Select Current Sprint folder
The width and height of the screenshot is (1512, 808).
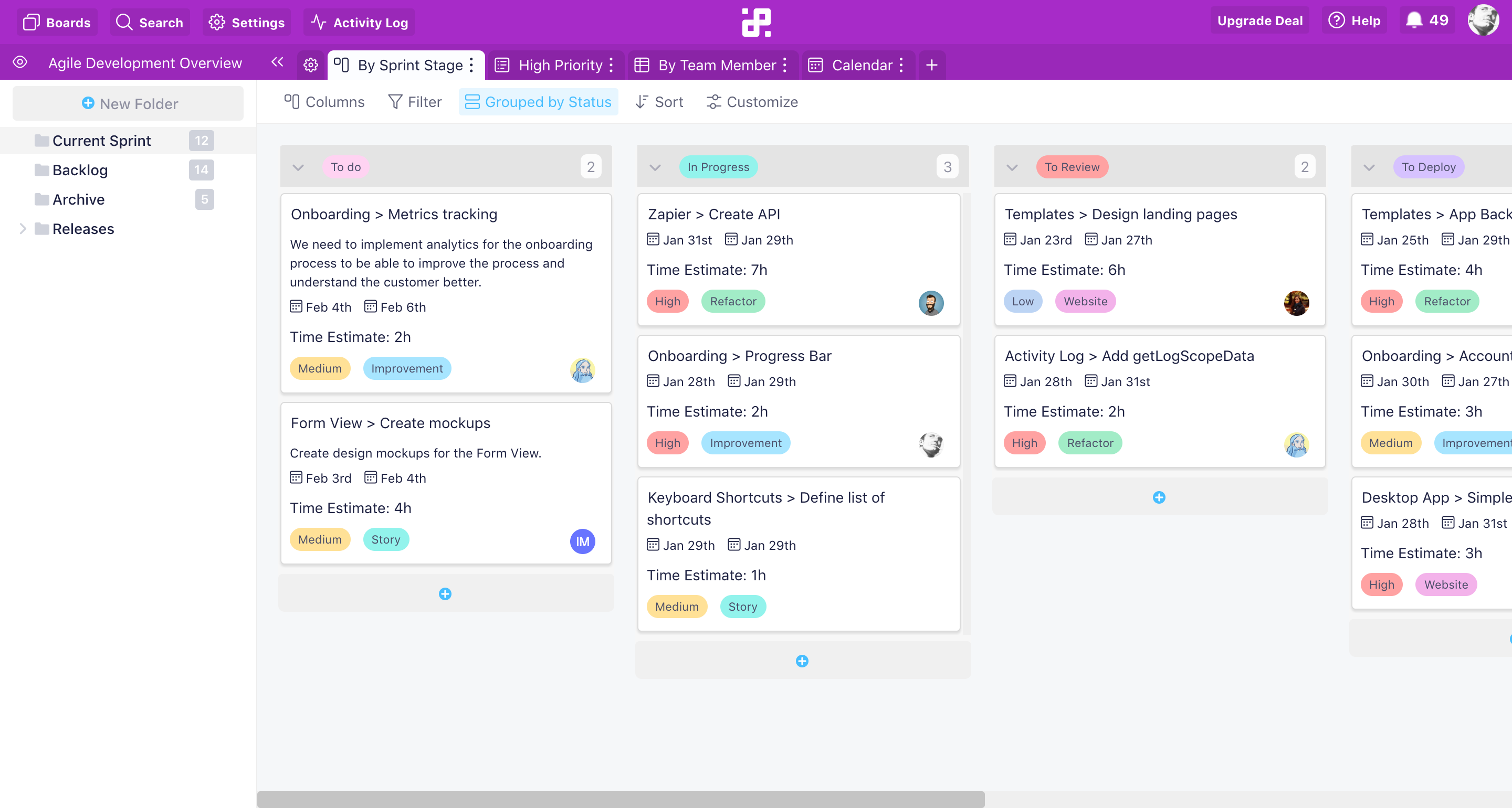(x=128, y=141)
